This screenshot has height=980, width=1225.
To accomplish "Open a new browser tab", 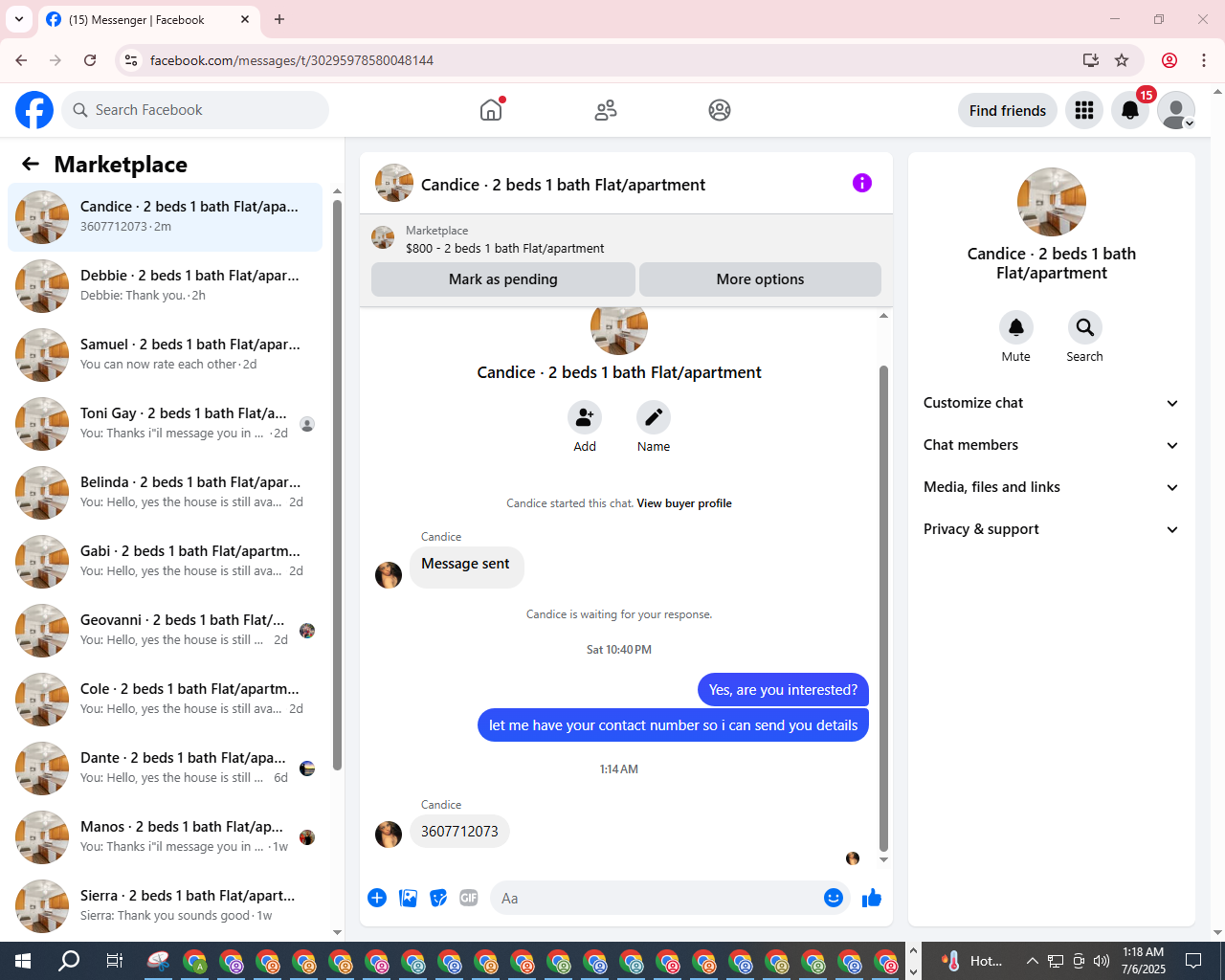I will coord(279,19).
